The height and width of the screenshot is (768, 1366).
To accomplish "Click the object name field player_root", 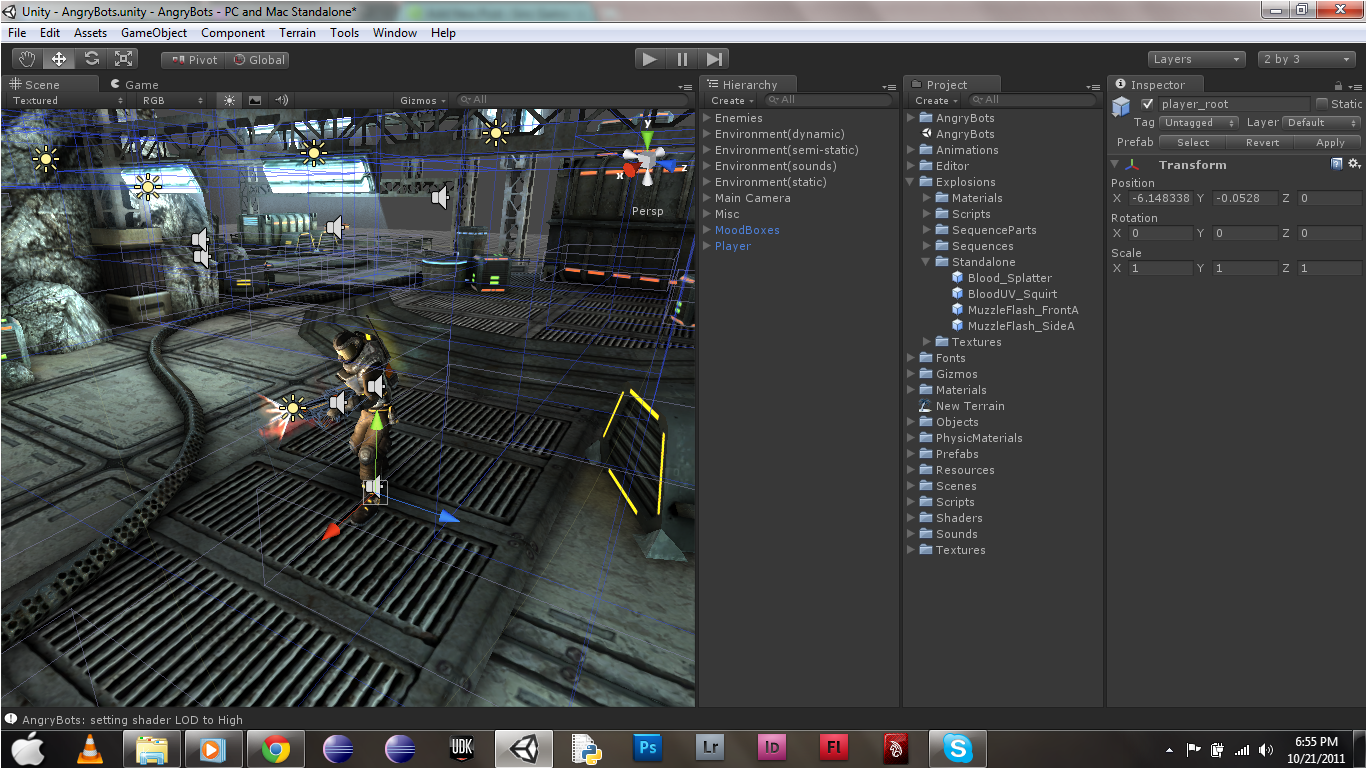I will (1233, 104).
